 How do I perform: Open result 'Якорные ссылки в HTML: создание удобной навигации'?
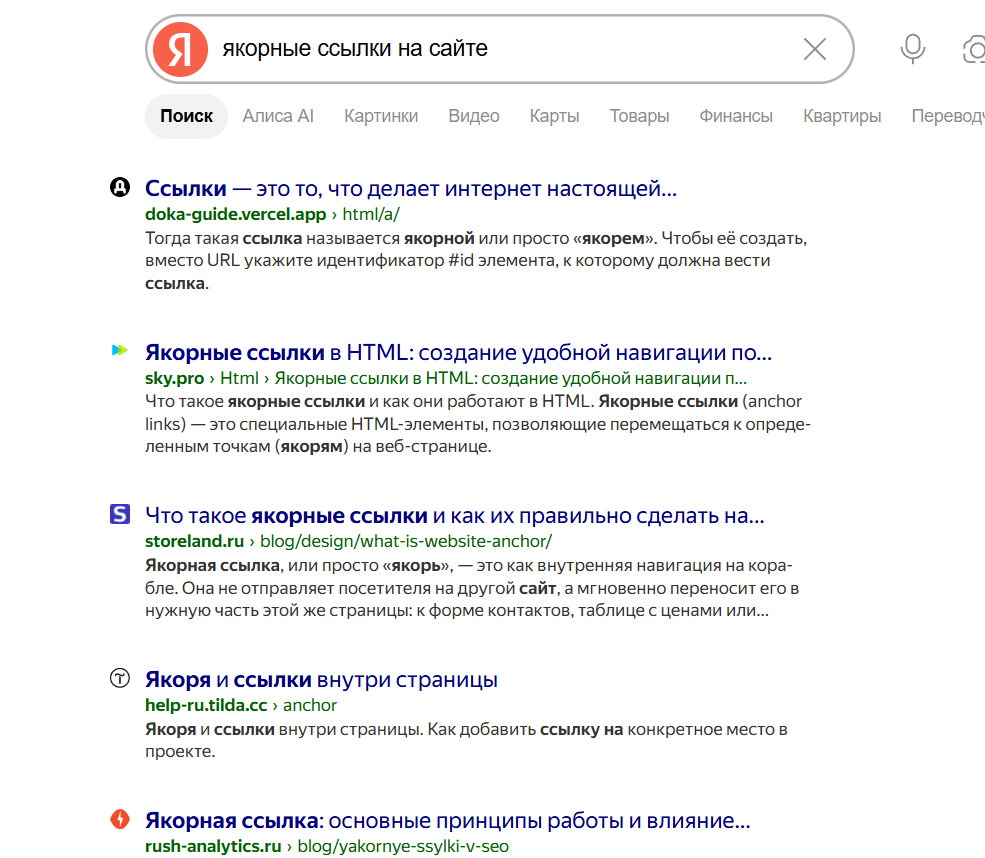pyautogui.click(x=458, y=352)
